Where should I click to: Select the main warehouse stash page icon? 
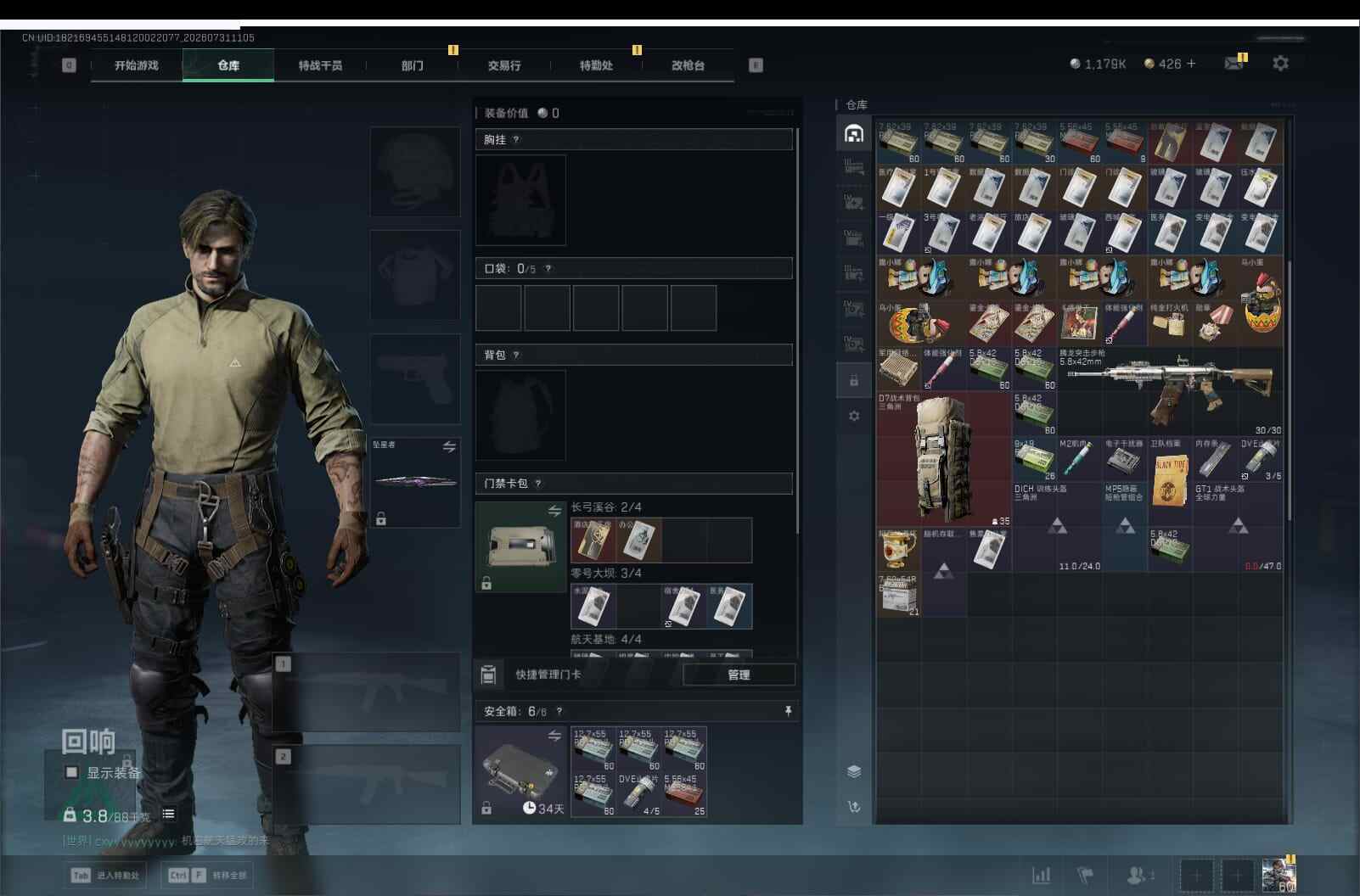[x=854, y=133]
